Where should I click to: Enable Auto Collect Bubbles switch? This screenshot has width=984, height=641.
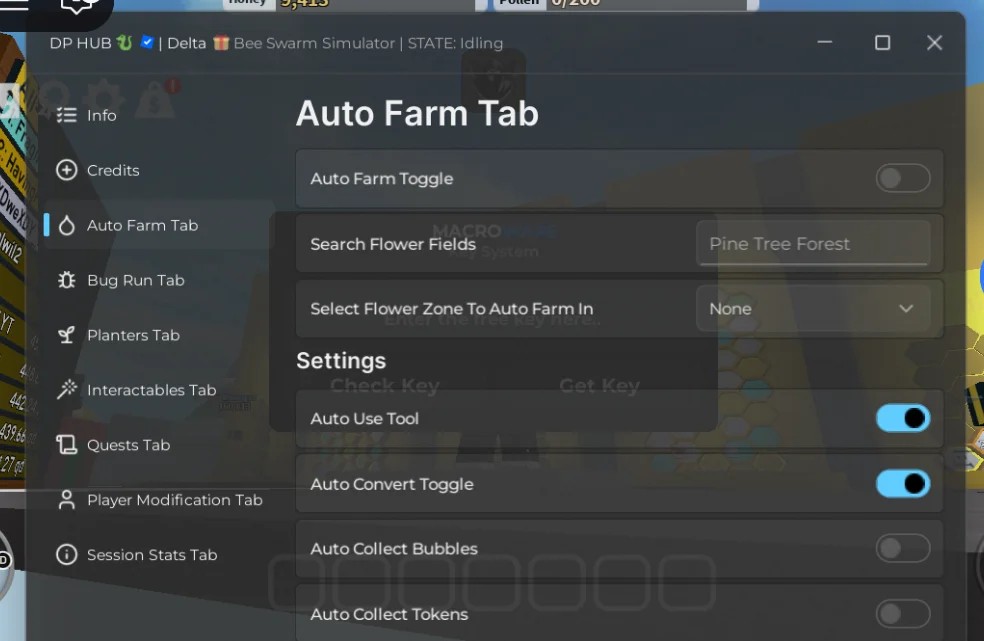pos(902,549)
